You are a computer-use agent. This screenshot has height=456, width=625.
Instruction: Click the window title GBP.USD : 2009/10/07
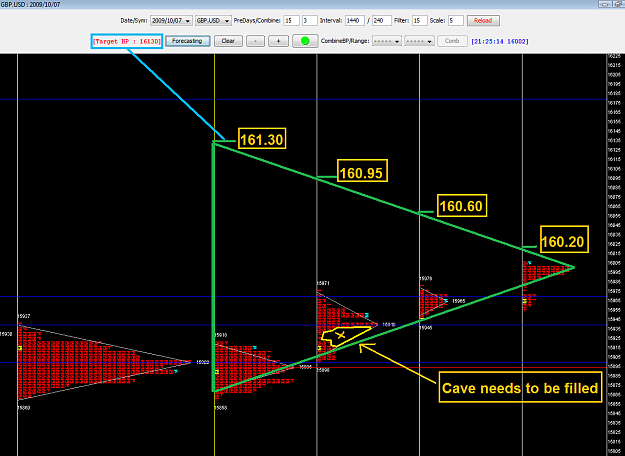click(30, 4)
